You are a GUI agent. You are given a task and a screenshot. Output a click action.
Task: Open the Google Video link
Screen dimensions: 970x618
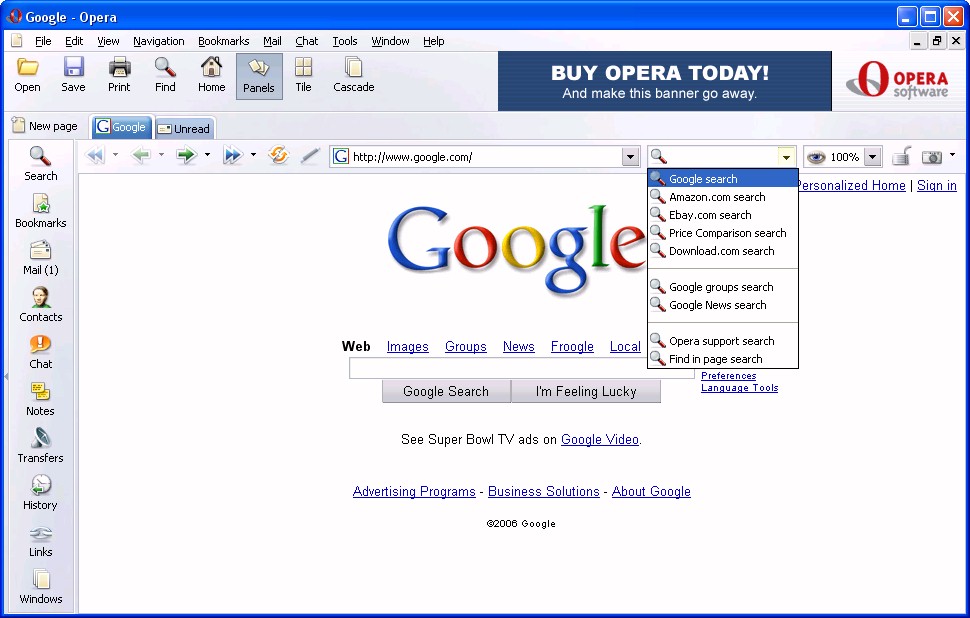(599, 439)
